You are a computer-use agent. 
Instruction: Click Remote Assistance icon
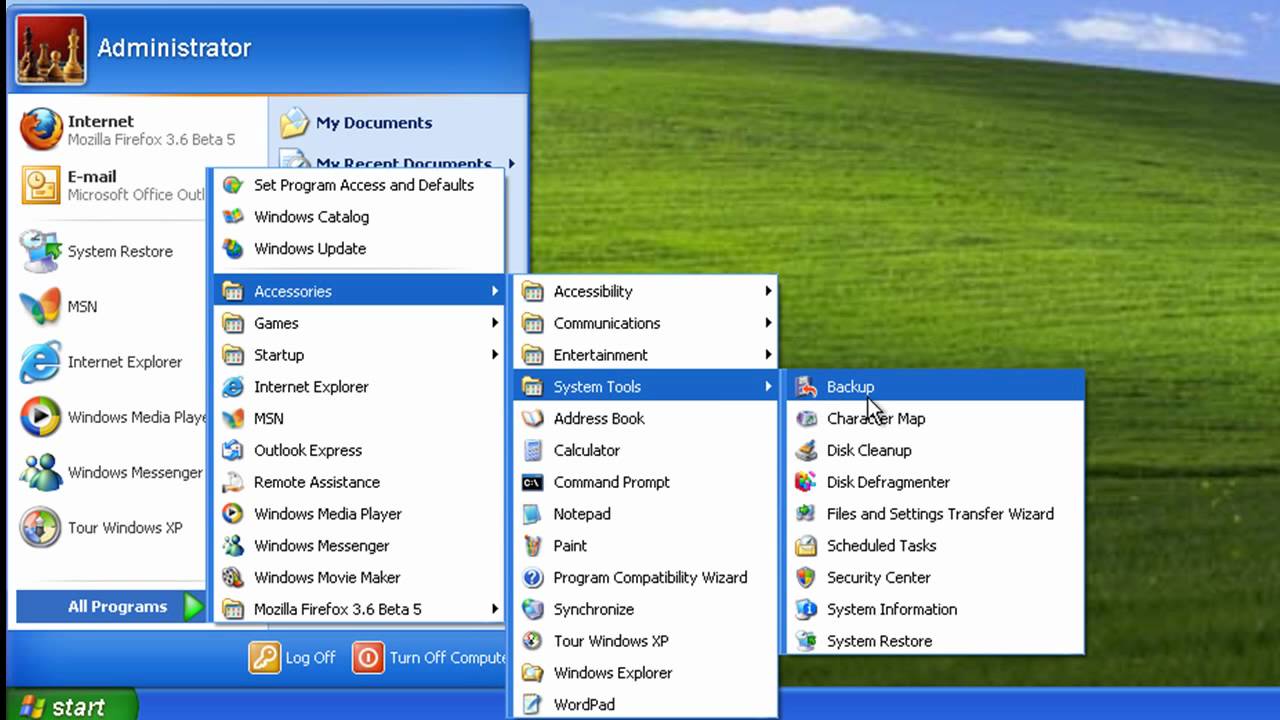(233, 482)
